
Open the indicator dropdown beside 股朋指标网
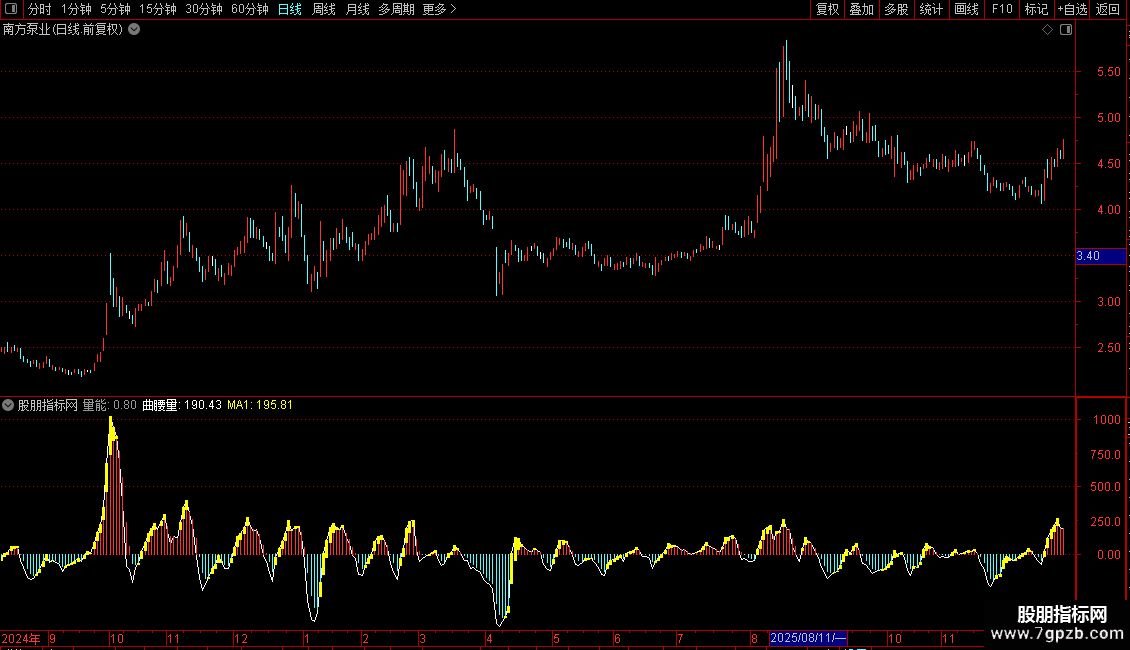[8, 405]
